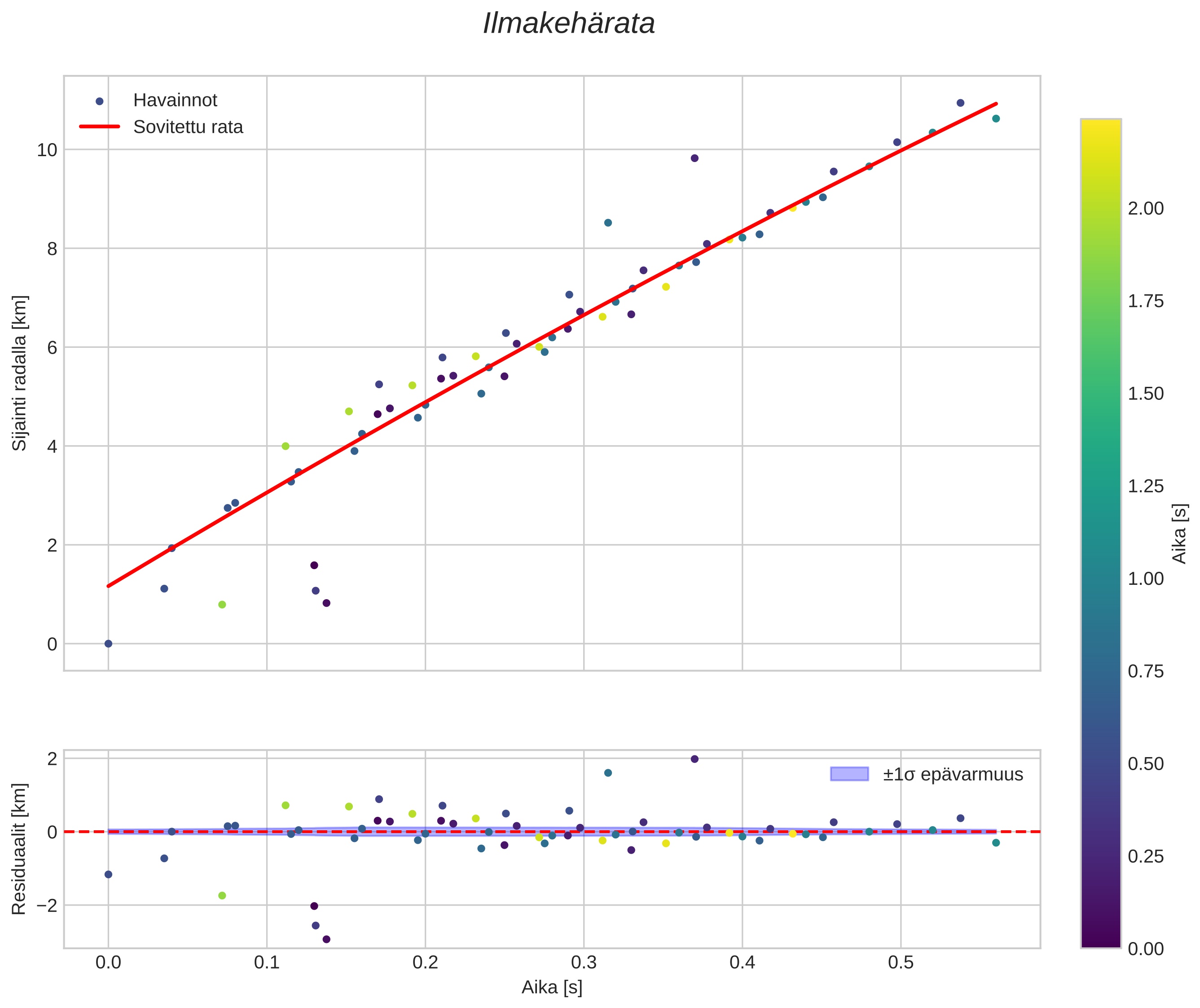Image resolution: width=1200 pixels, height=1008 pixels.
Task: Click the teal outlier point near 8.5 km
Action: click(x=608, y=223)
